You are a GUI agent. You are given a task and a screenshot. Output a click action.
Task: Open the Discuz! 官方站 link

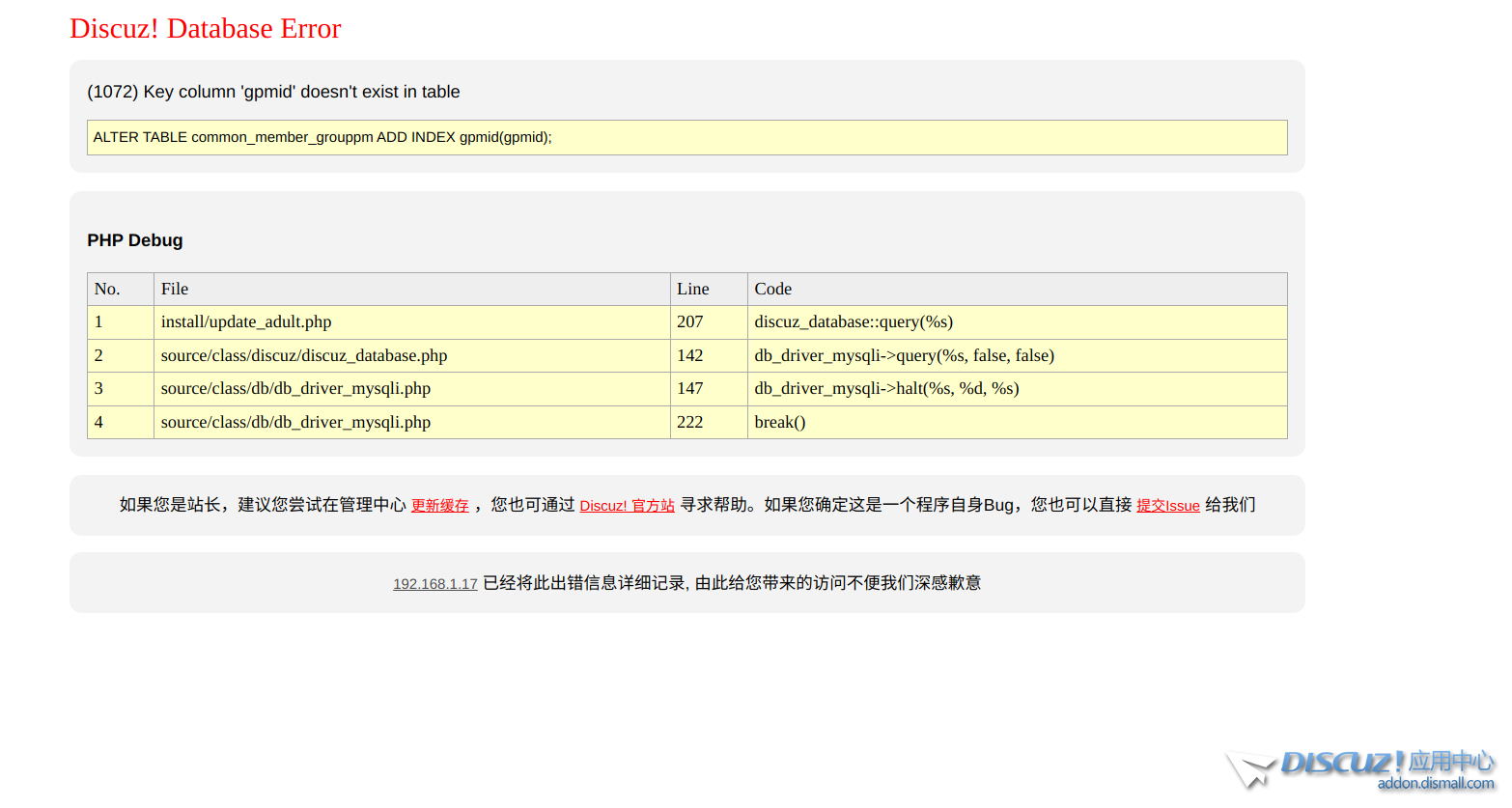[627, 506]
